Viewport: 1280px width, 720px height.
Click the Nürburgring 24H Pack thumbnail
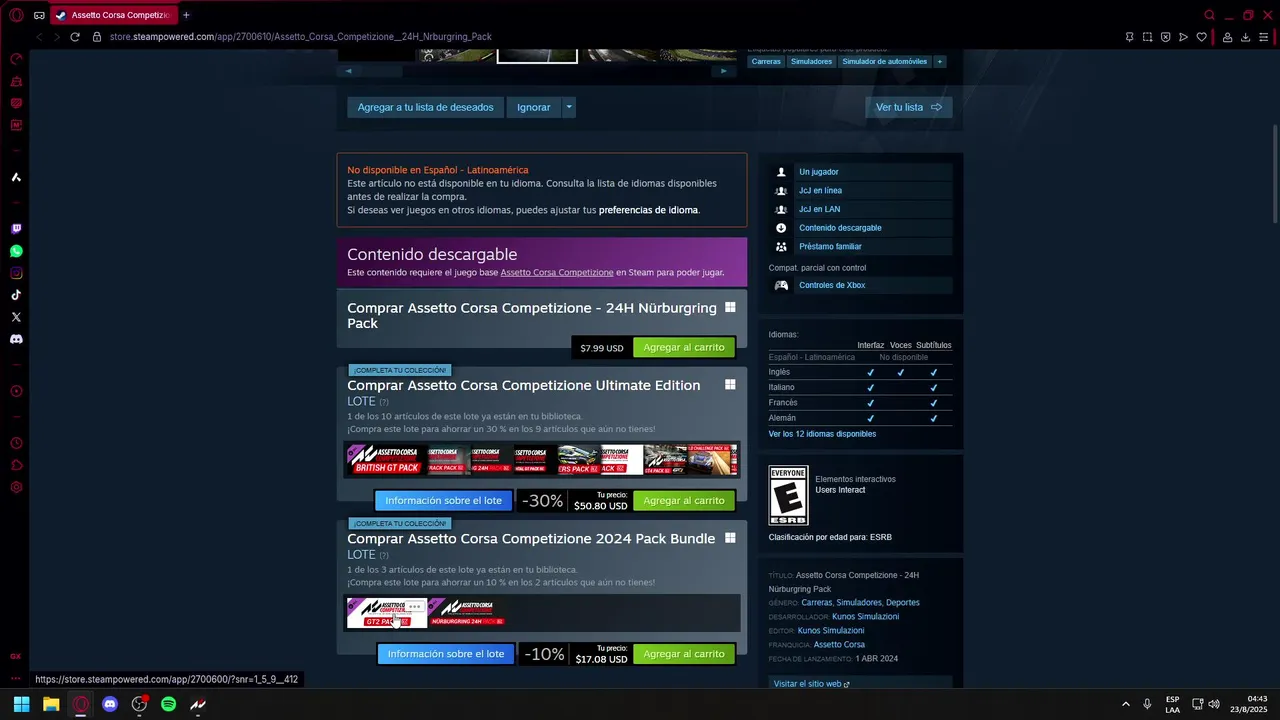point(468,613)
